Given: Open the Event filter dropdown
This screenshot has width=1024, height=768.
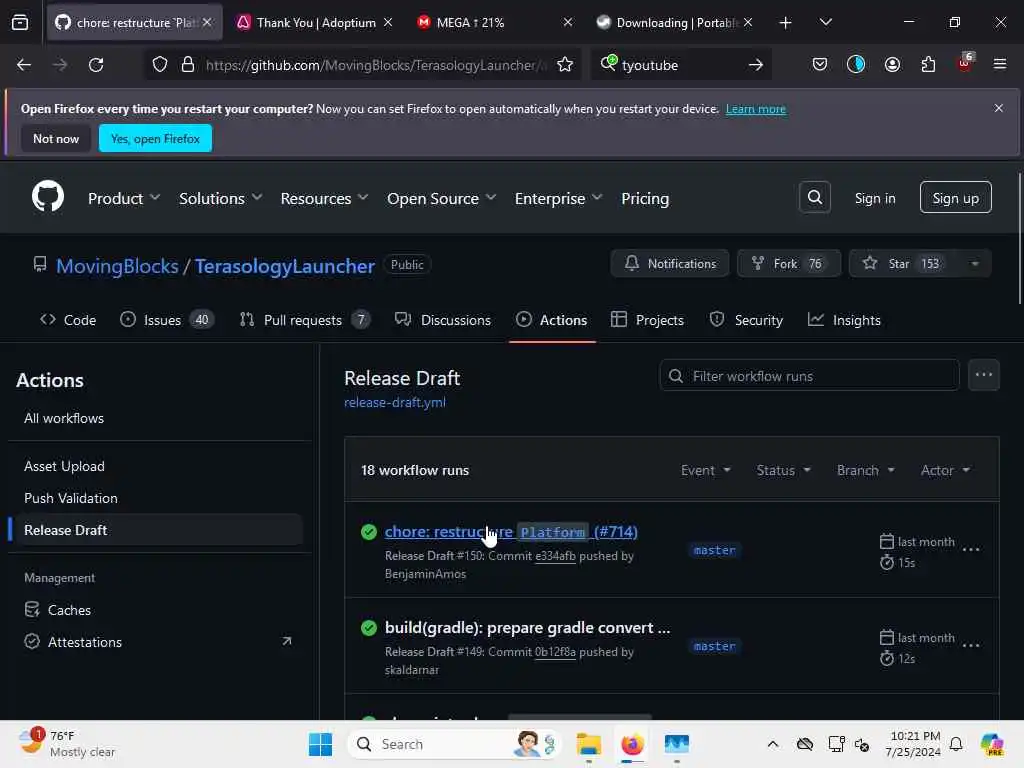Looking at the screenshot, I should [x=706, y=470].
